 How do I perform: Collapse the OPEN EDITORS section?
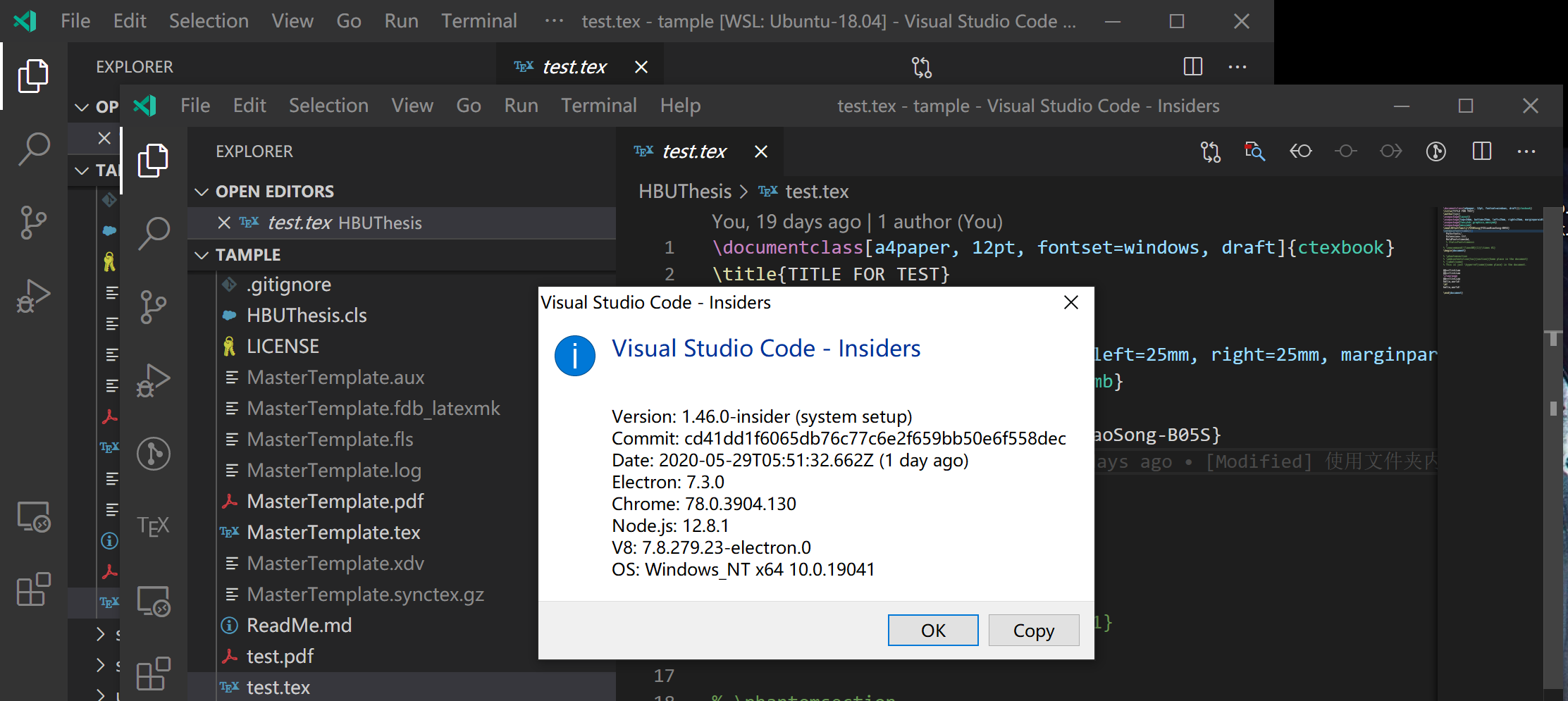point(202,191)
